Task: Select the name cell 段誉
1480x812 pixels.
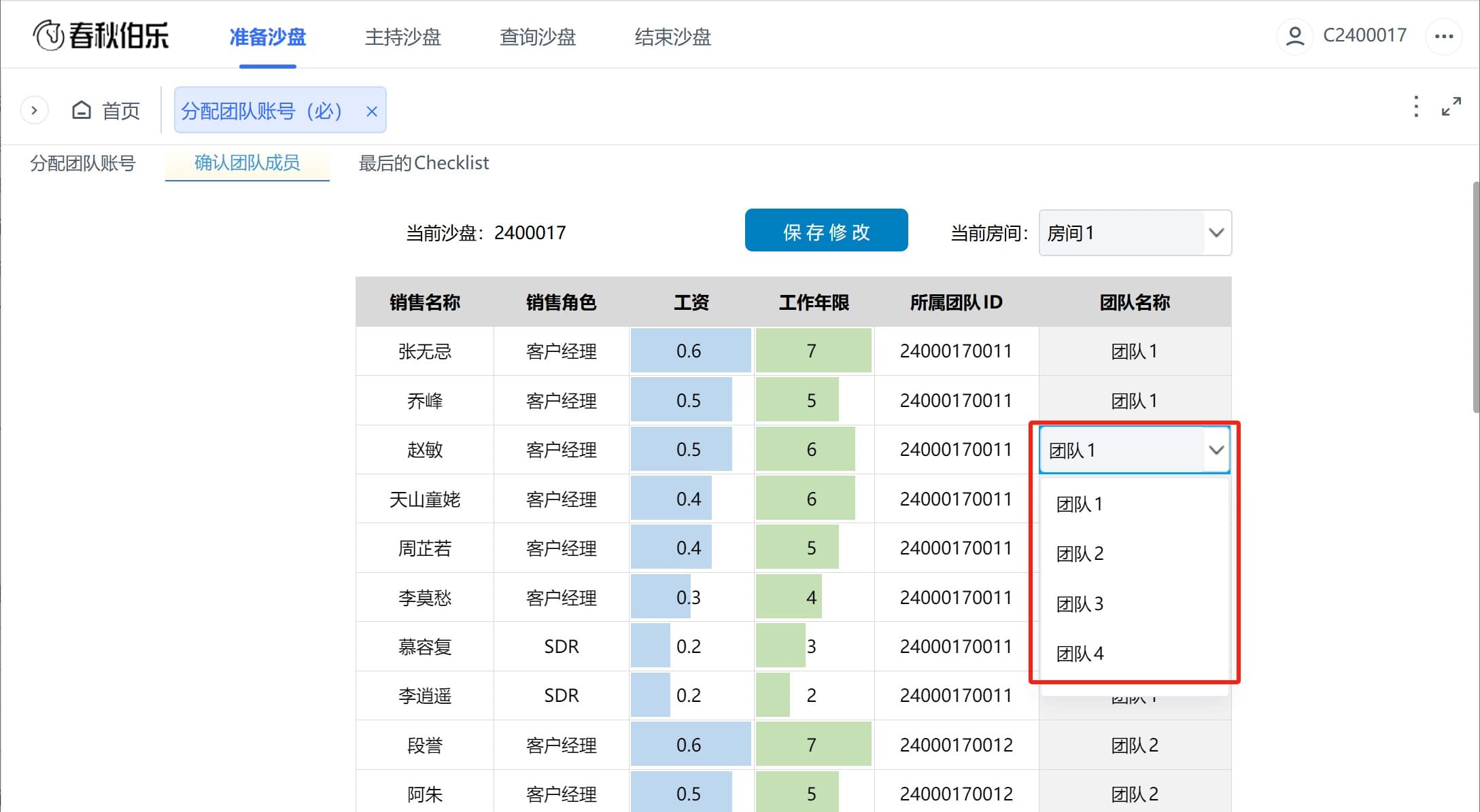Action: coord(425,745)
